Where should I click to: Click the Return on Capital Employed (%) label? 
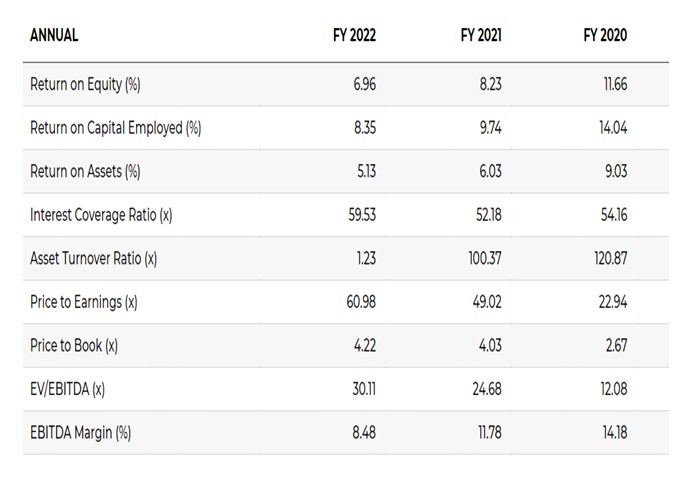pyautogui.click(x=116, y=128)
